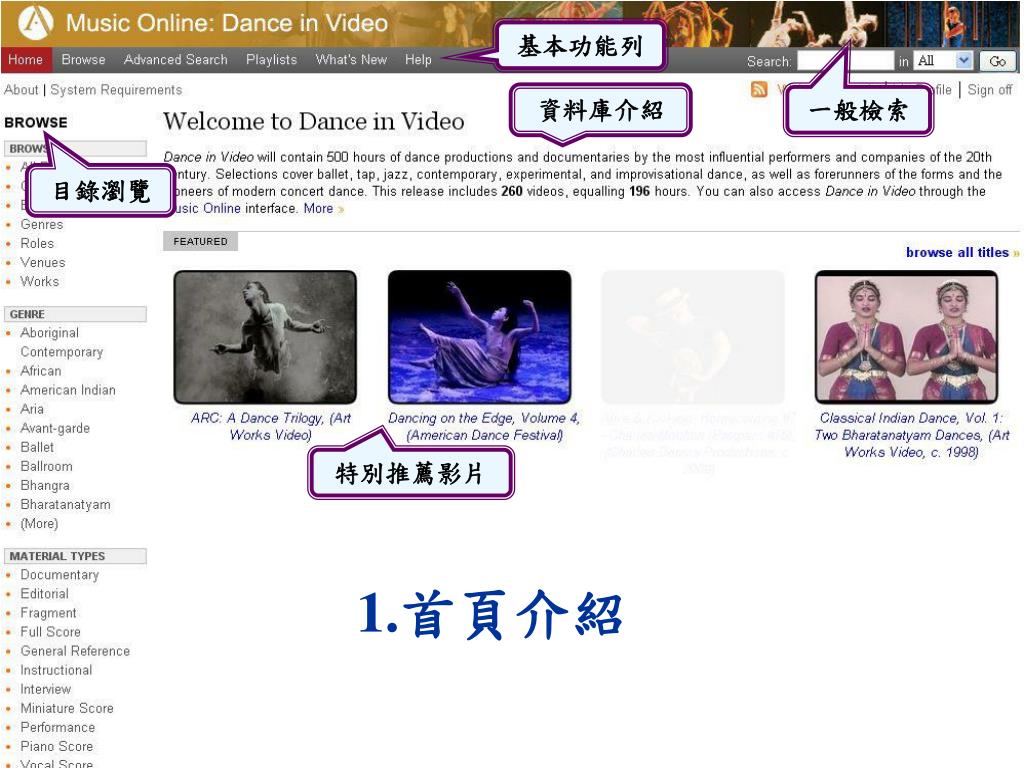Click the Alexander Street logo icon
Screen dimensions: 1024x768
(35, 22)
